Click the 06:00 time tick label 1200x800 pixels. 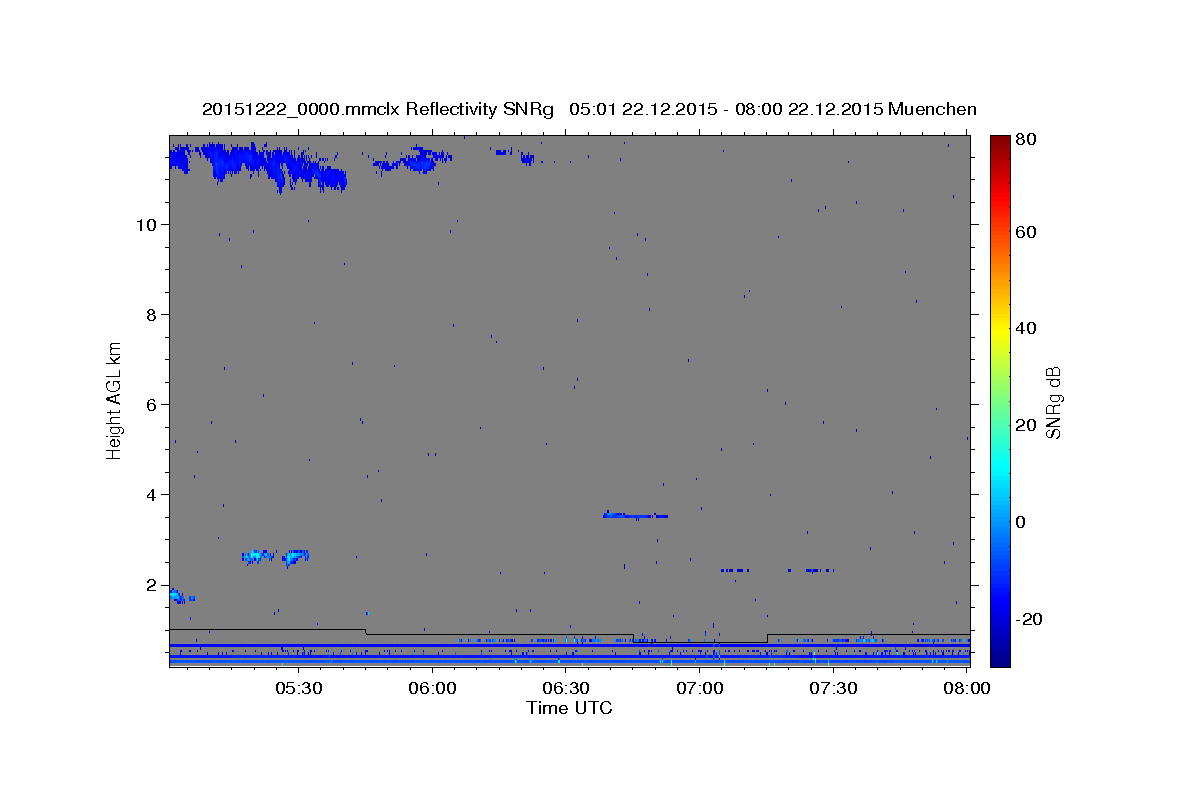point(432,688)
